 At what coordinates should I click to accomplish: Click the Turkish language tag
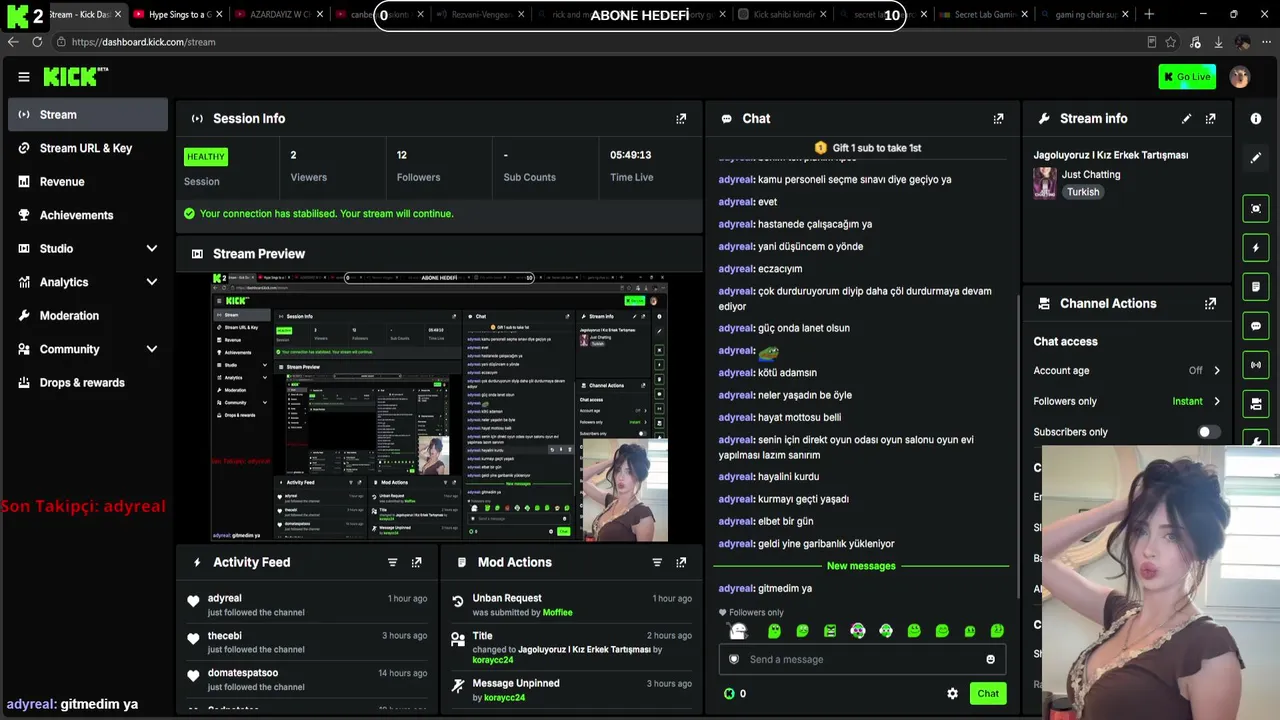[x=1083, y=192]
